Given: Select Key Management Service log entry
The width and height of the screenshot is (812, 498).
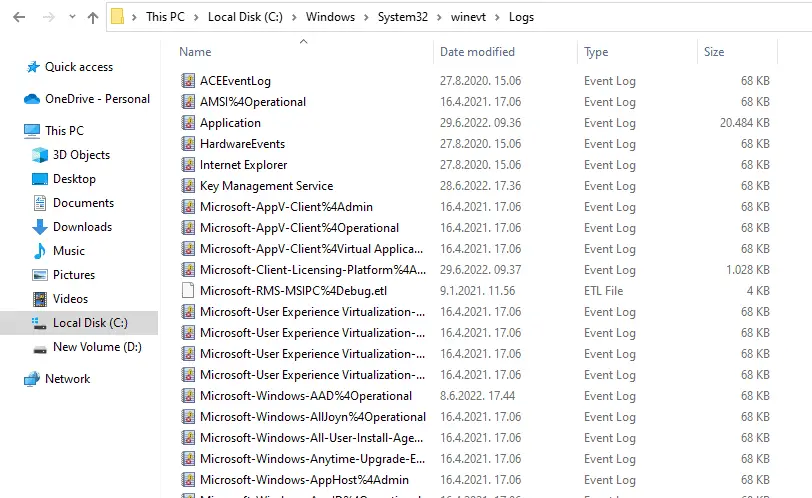Looking at the screenshot, I should tap(266, 186).
